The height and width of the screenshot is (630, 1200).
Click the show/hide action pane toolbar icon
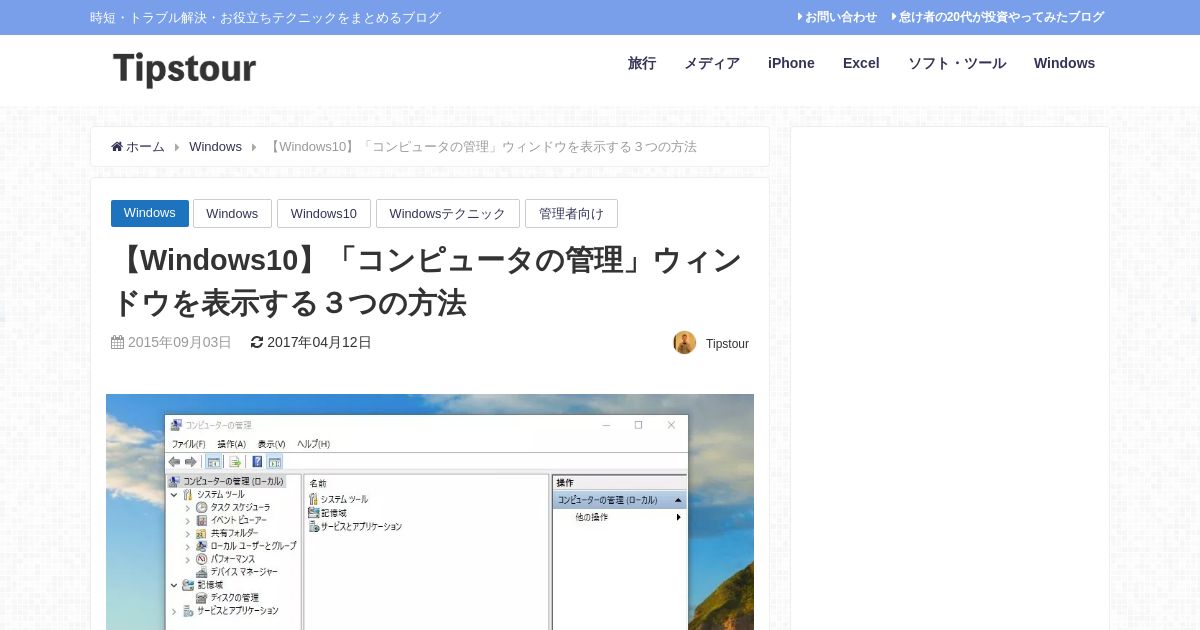[274, 462]
